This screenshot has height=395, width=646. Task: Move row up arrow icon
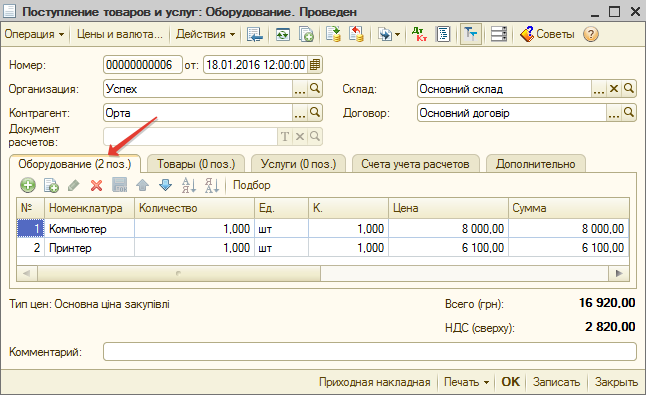pyautogui.click(x=143, y=185)
